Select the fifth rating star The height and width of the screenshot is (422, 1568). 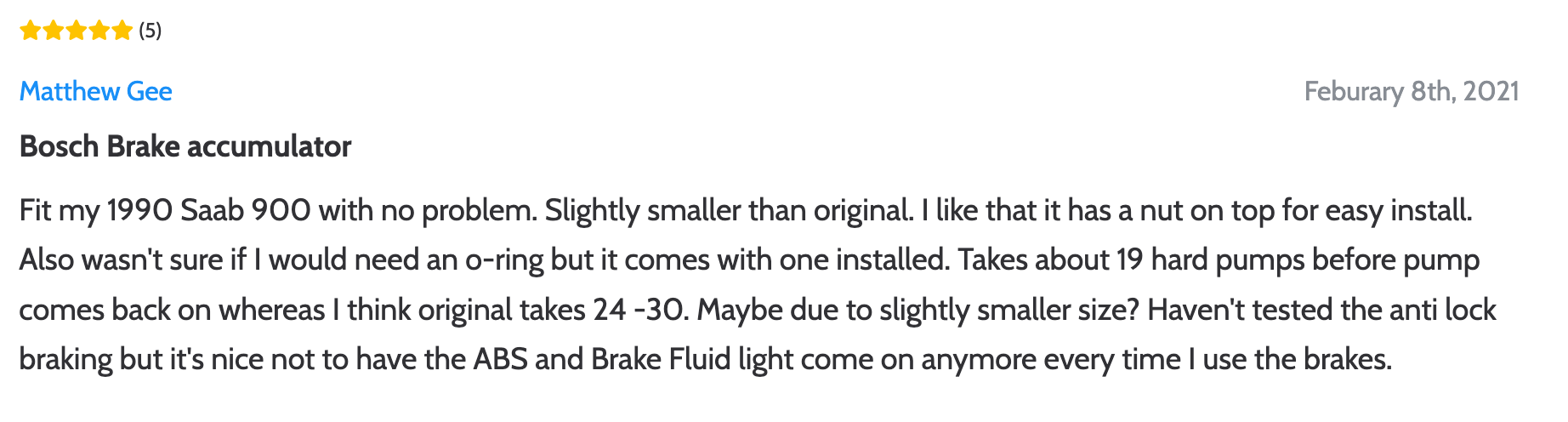coord(122,31)
